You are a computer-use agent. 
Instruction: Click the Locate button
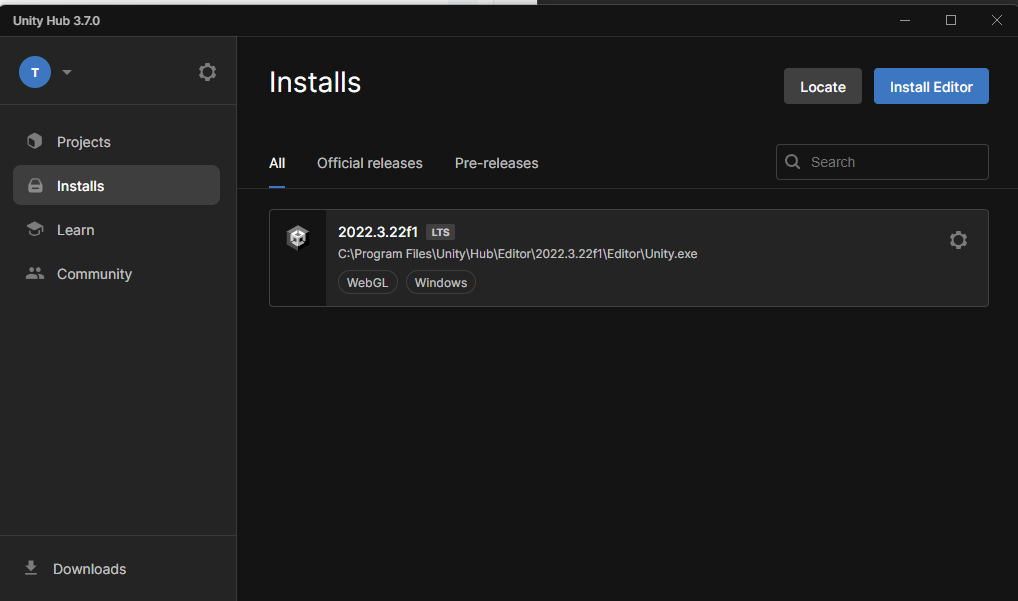823,86
